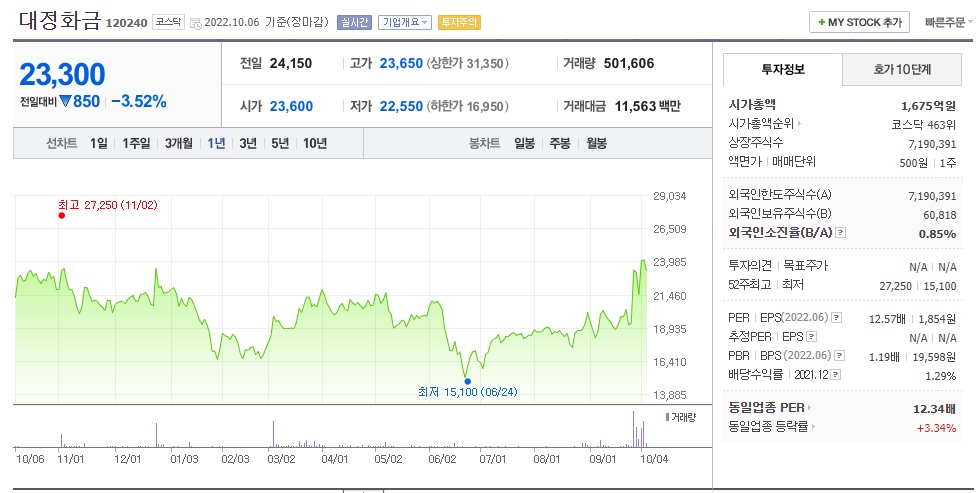Image resolution: width=979 pixels, height=493 pixels.
Task: Click the 고가 23,650 value
Action: pos(401,63)
